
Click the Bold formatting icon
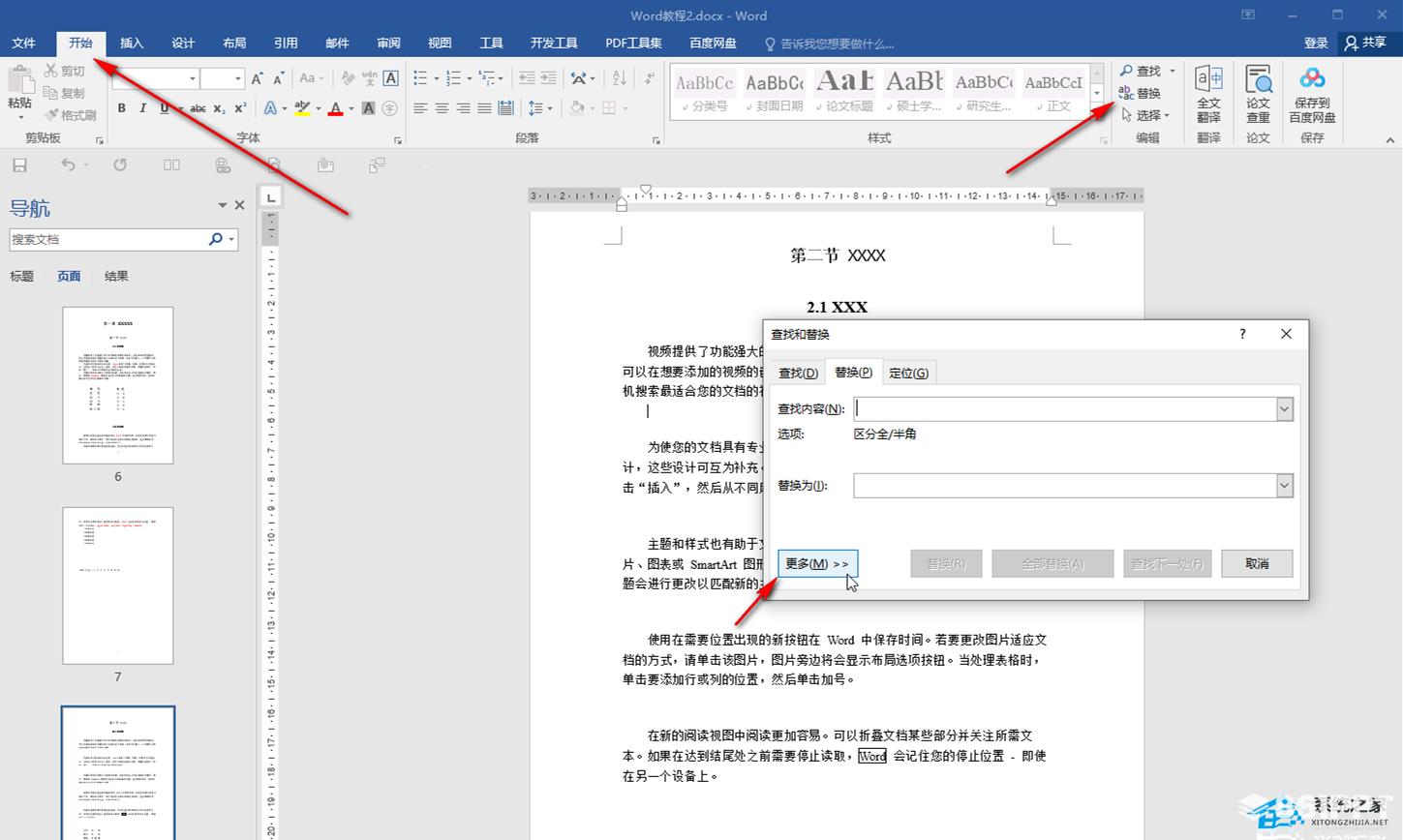(x=122, y=108)
